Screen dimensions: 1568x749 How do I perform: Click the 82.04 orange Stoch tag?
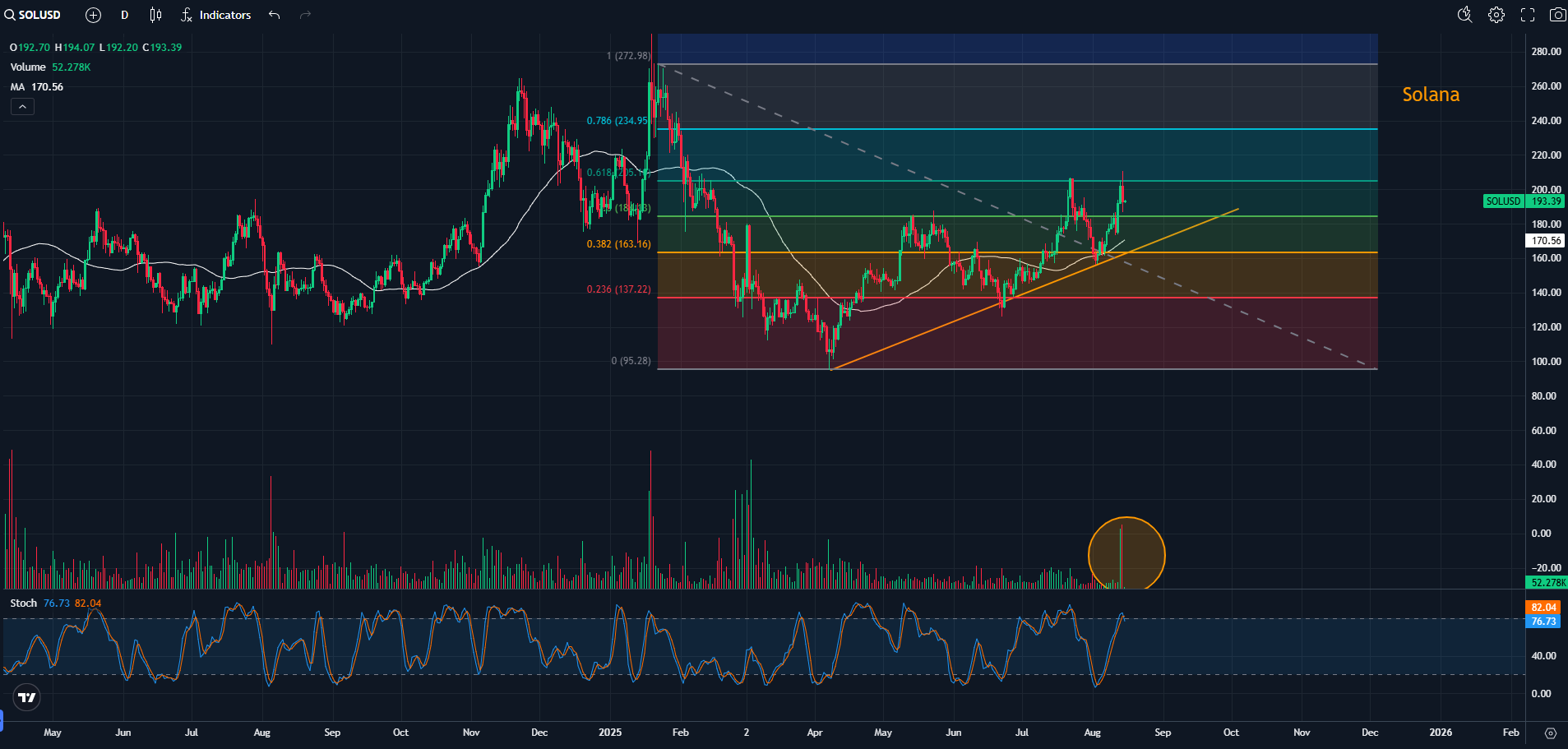click(1543, 608)
